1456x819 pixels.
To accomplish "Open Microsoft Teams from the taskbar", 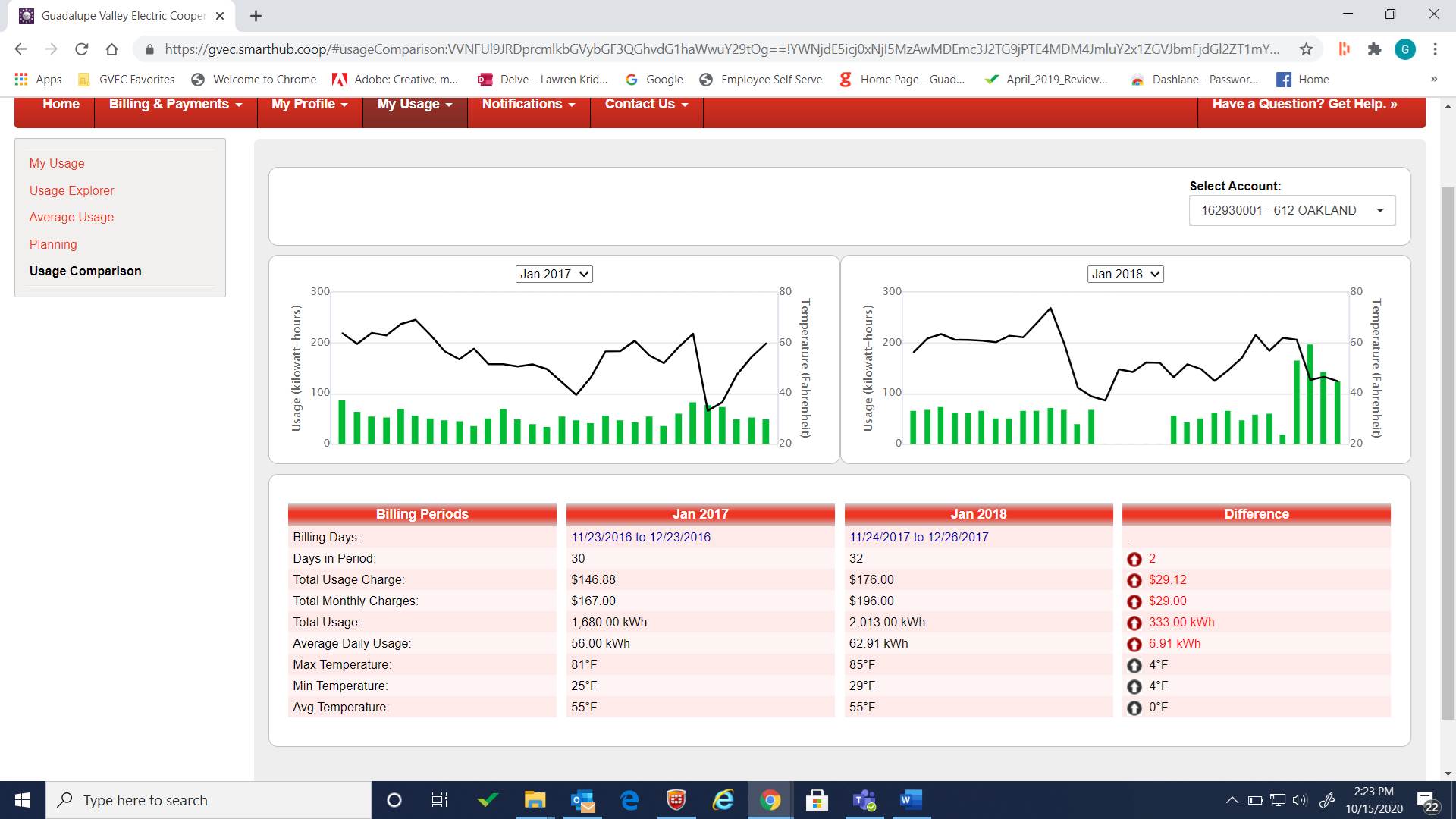I will (864, 800).
